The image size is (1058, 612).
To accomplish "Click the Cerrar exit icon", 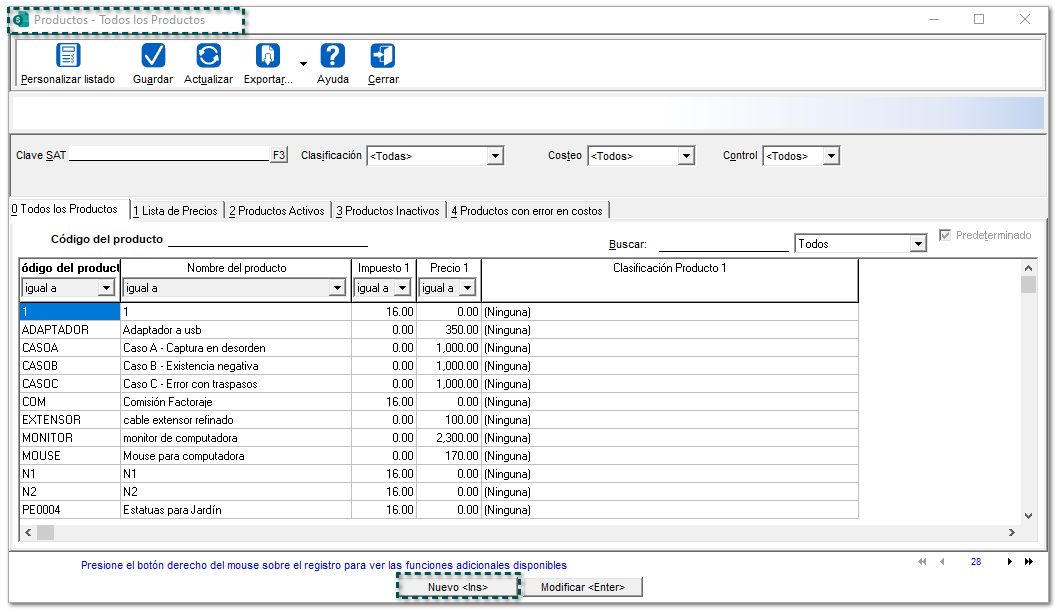I will [382, 56].
